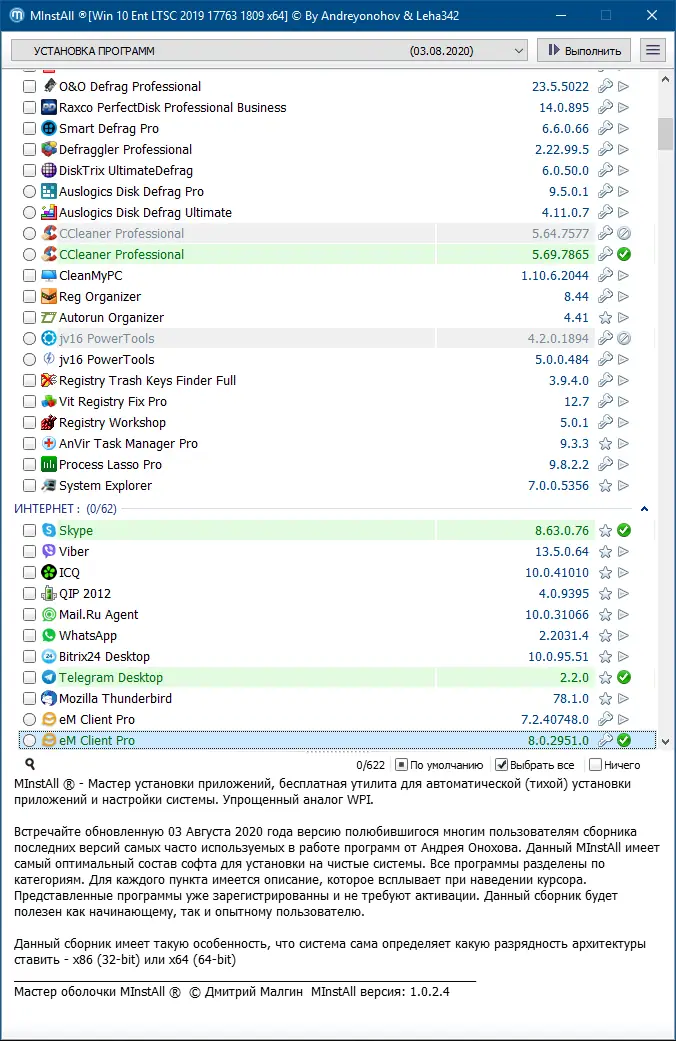Select the Process Lasso Pro row

point(337,465)
